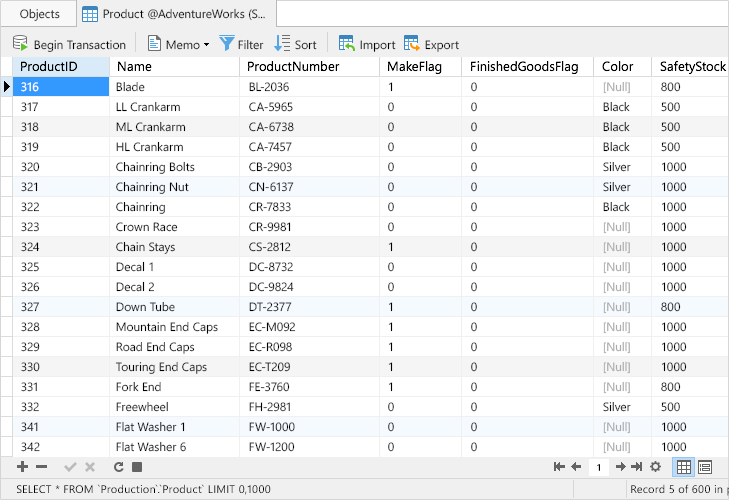Click the Sort icon
Image resolution: width=729 pixels, height=500 pixels.
[x=282, y=44]
